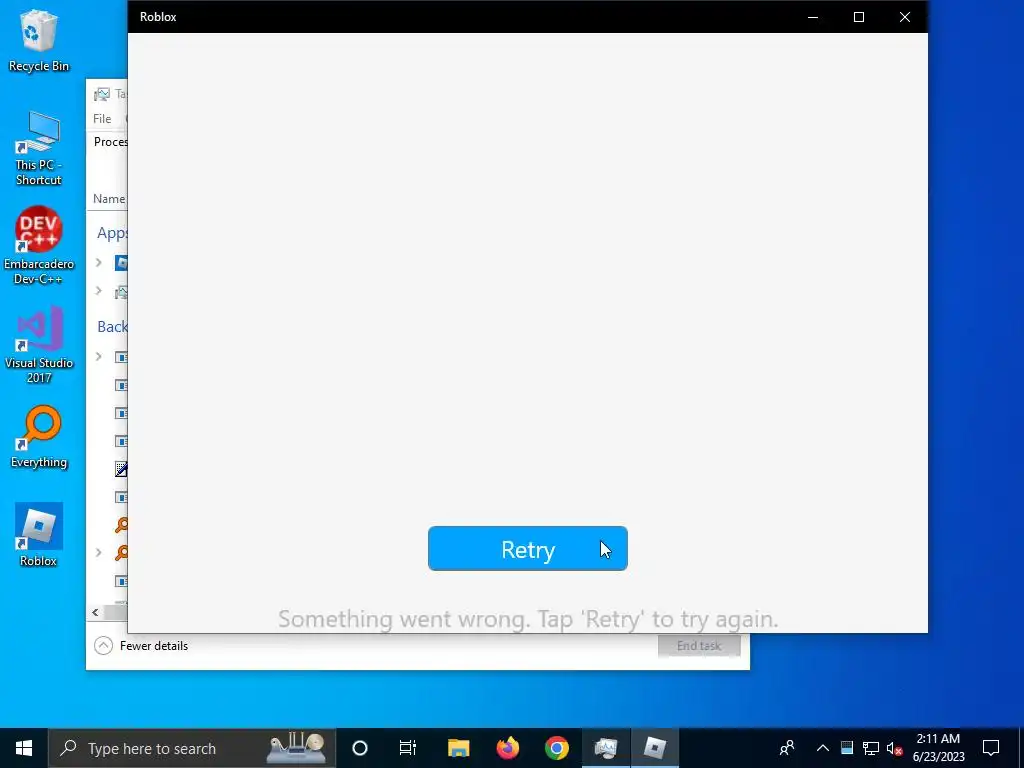Click the Name column header in Task Manager
1024x768 pixels.
[108, 199]
